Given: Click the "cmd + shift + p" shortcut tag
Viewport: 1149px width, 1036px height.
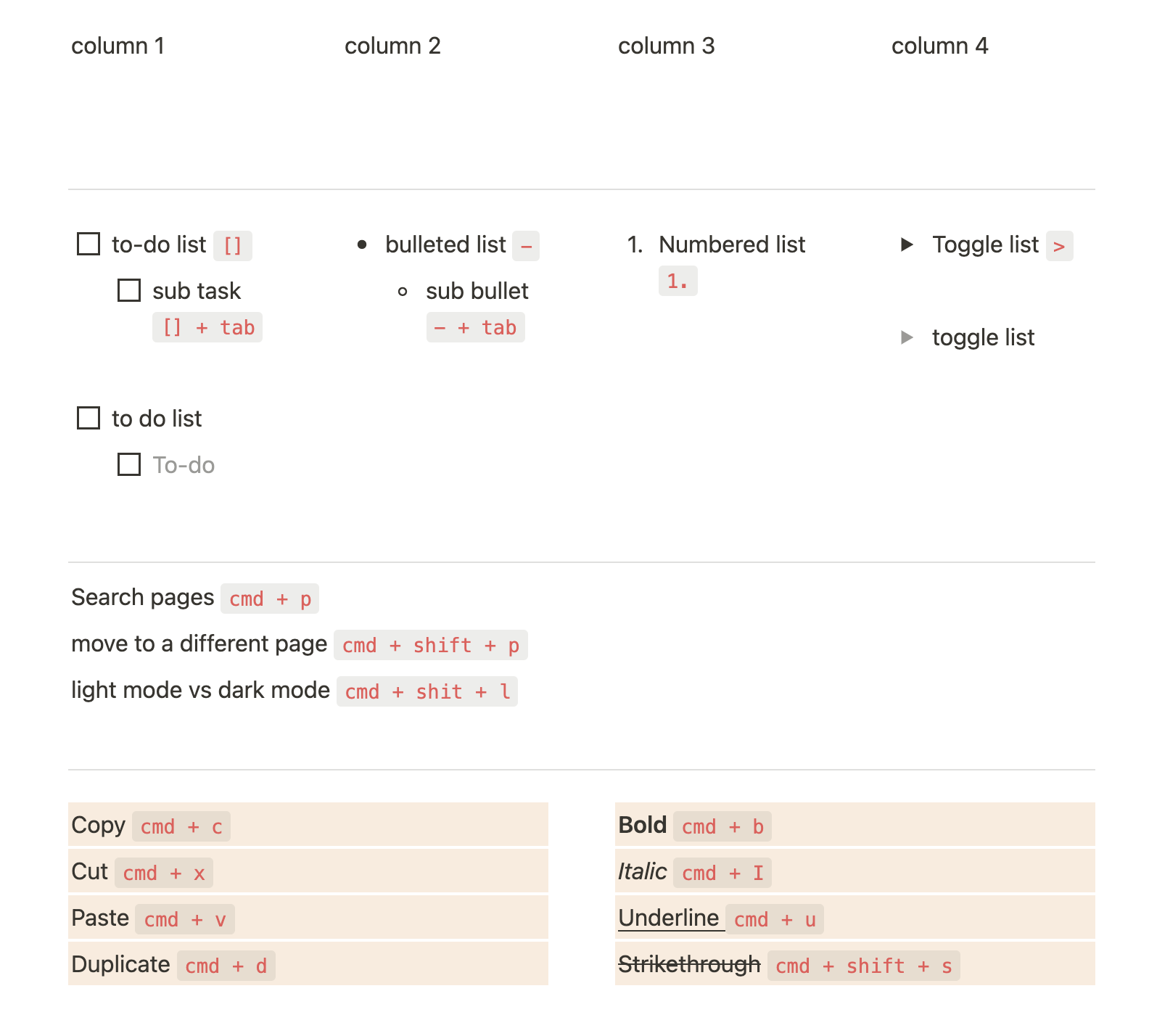Looking at the screenshot, I should point(430,646).
